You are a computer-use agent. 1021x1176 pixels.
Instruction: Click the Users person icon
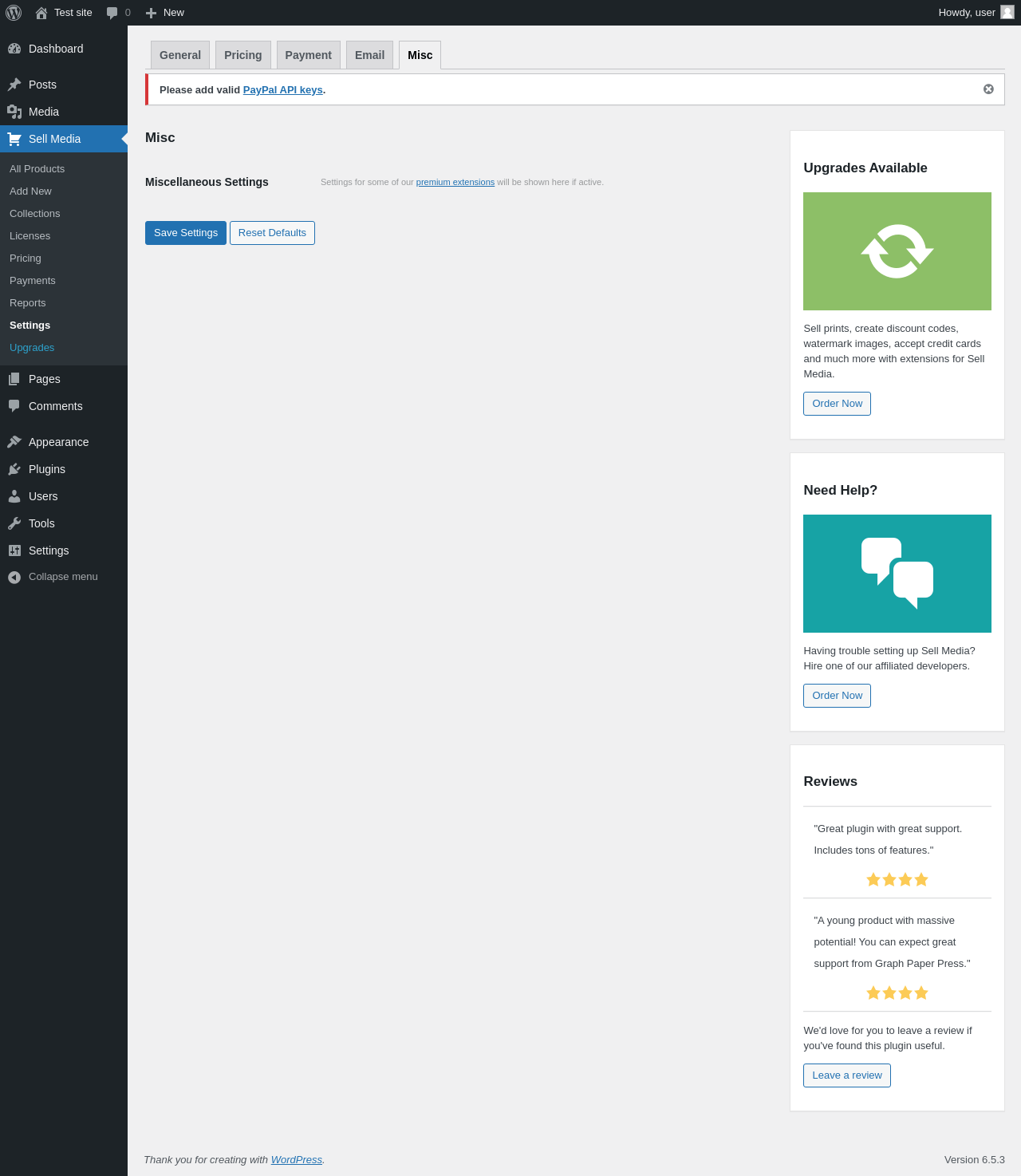pos(14,496)
